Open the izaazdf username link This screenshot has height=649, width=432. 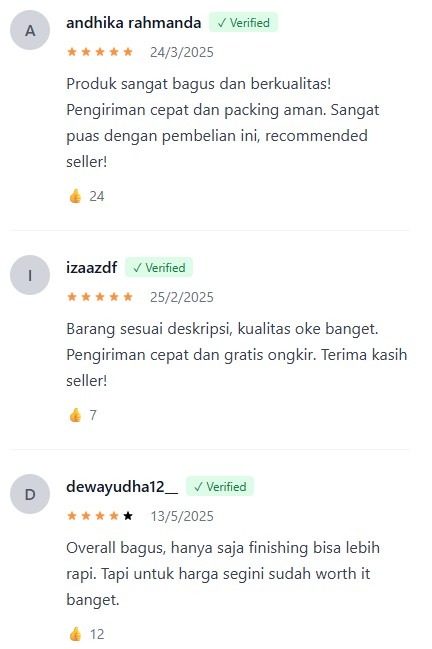point(91,267)
